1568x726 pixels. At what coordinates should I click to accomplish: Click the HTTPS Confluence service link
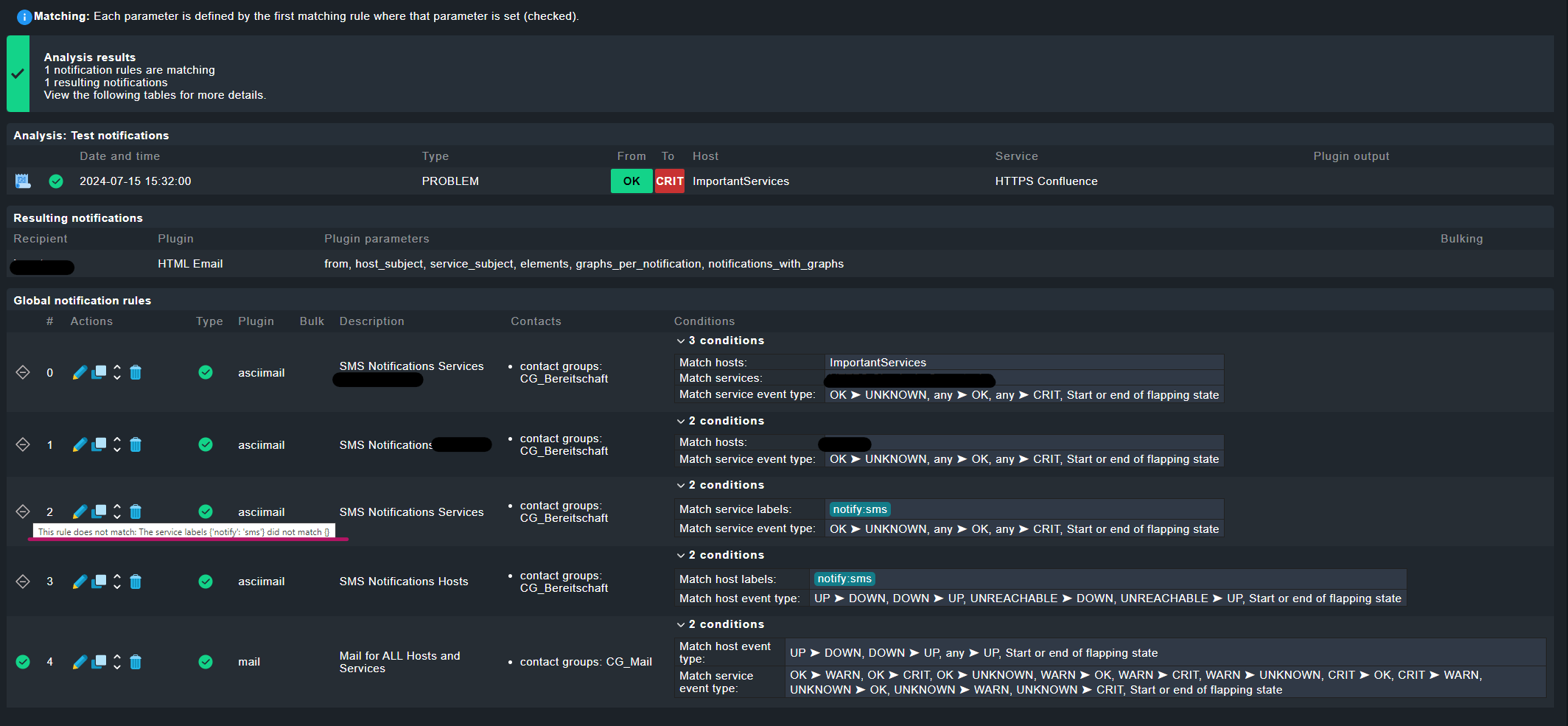[x=1046, y=181]
